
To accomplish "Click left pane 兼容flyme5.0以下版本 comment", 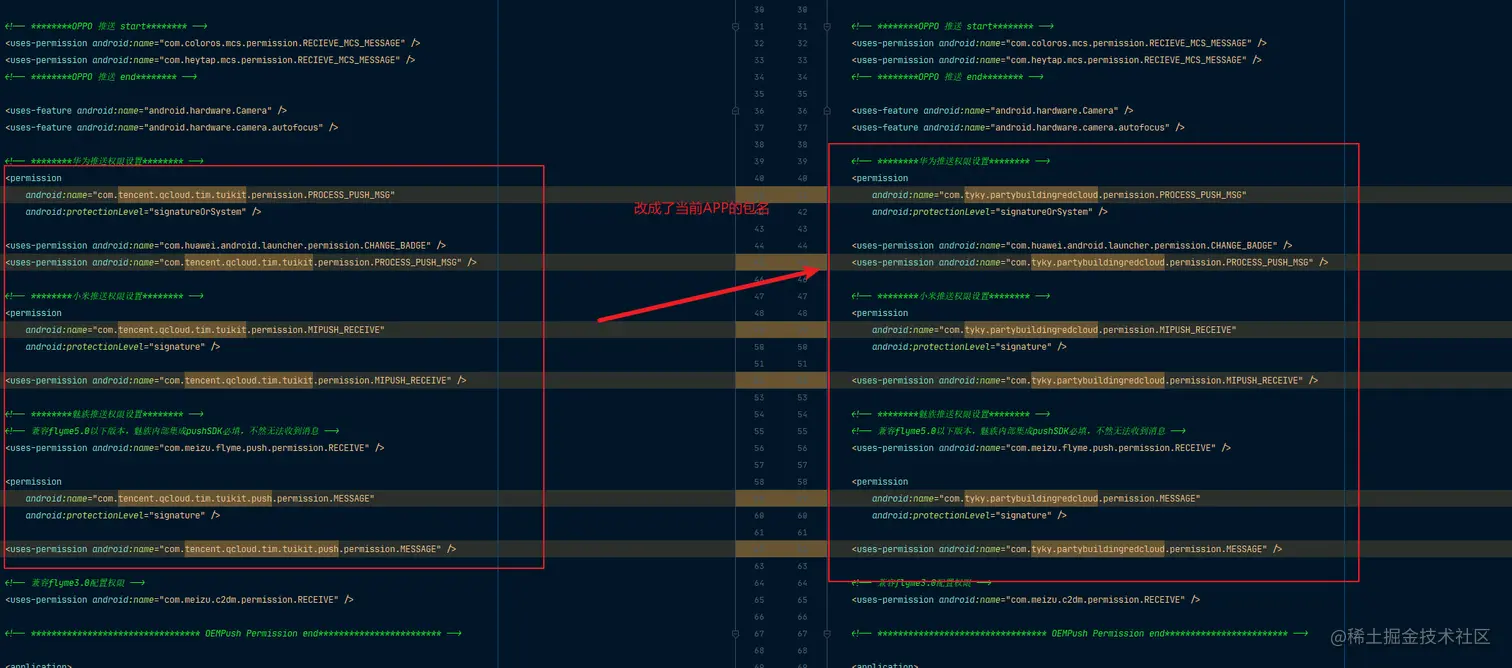I will click(171, 431).
